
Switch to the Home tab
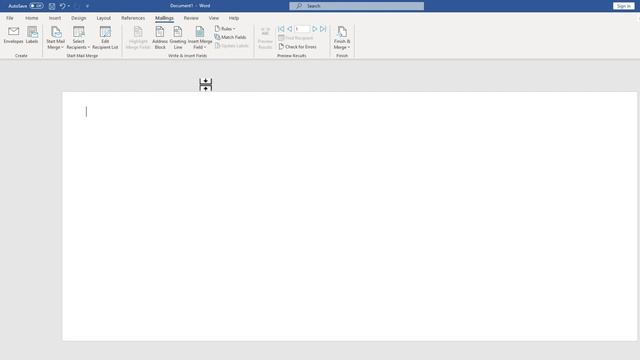click(x=31, y=18)
